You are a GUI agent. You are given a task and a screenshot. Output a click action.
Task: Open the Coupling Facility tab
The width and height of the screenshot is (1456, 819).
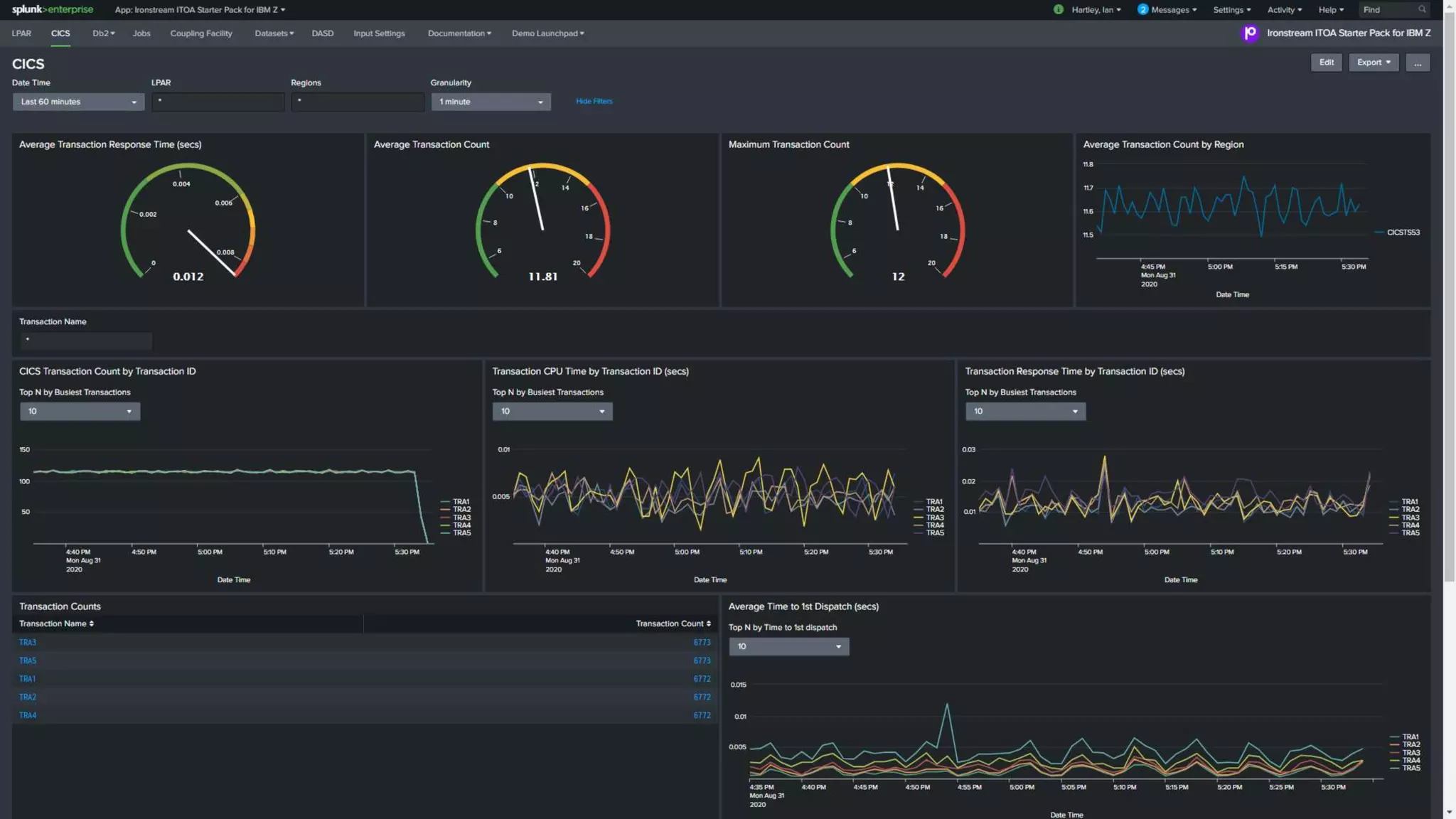click(x=200, y=33)
